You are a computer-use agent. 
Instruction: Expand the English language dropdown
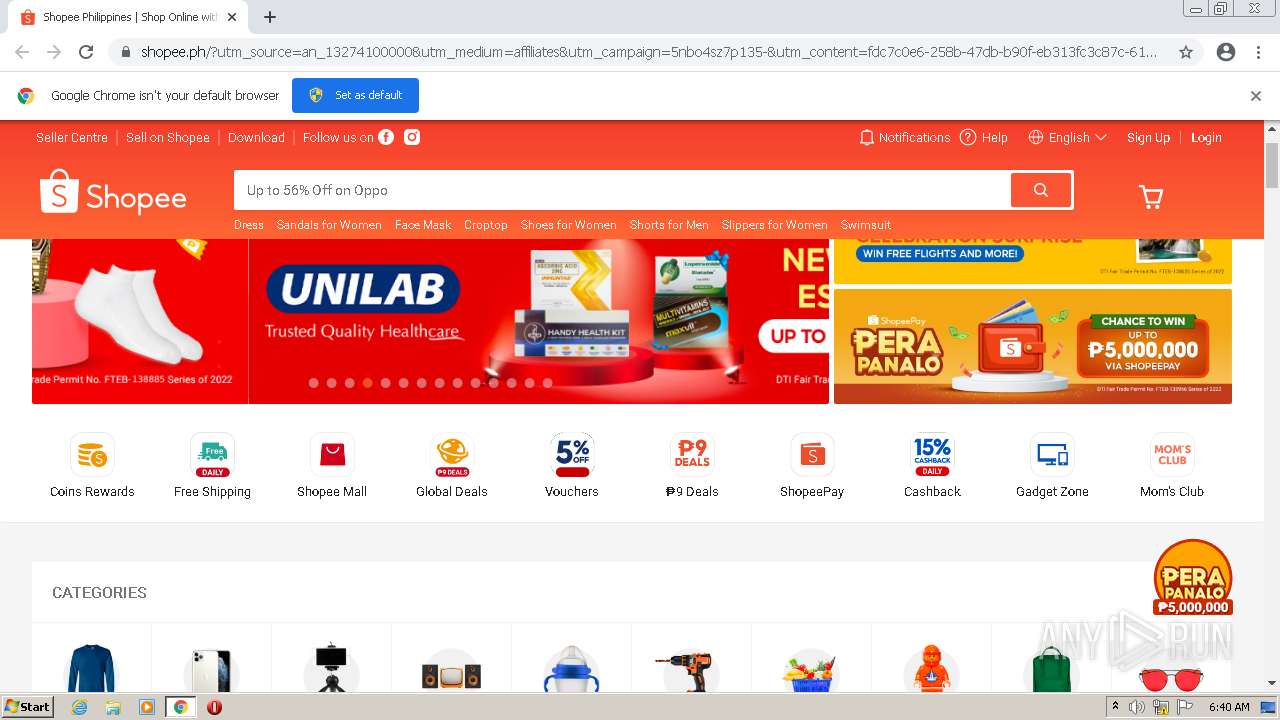1068,137
